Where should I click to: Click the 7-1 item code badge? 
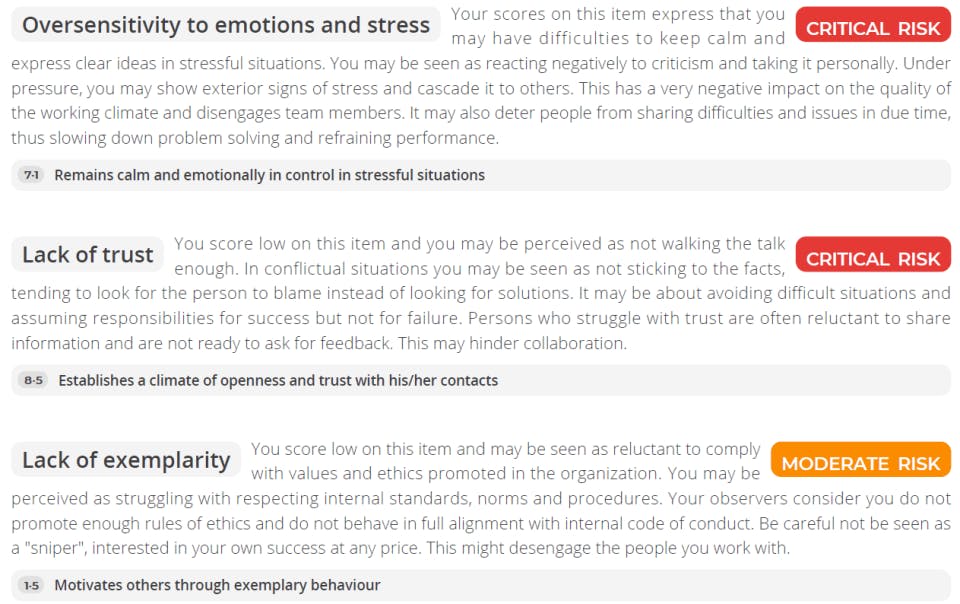pos(31,175)
